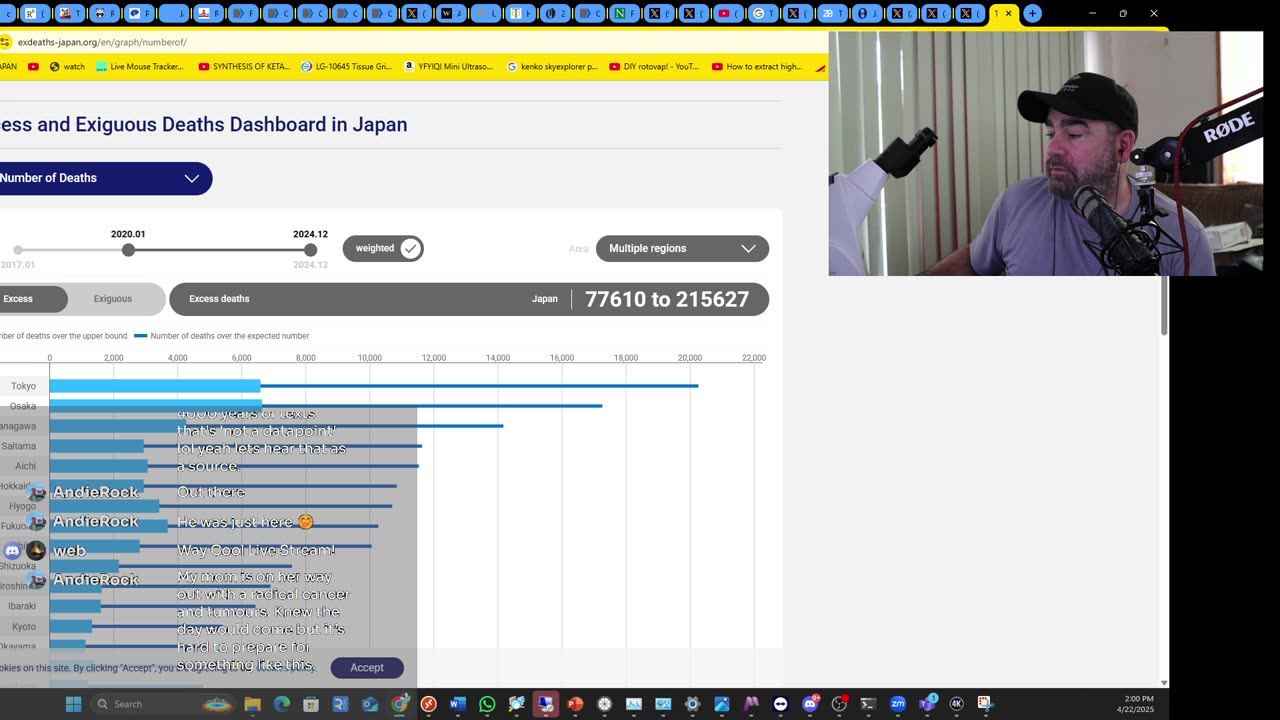Click the 'Excess deaths' bar label
This screenshot has height=720, width=1280.
(219, 299)
